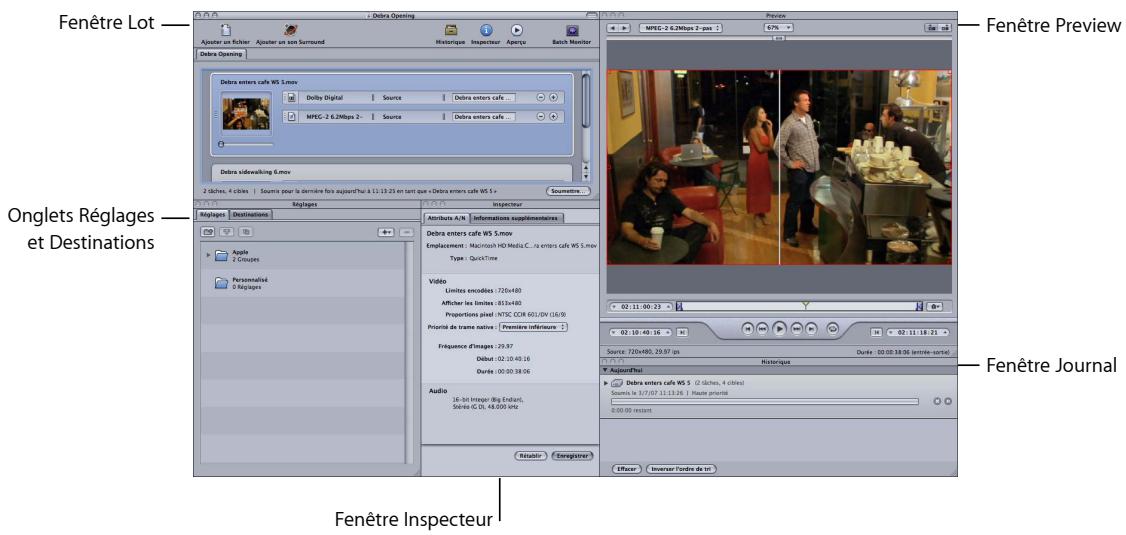Remove the MPEG-2 6.2Mbps target with minus button
The width and height of the screenshot is (1126, 535).
541,116
